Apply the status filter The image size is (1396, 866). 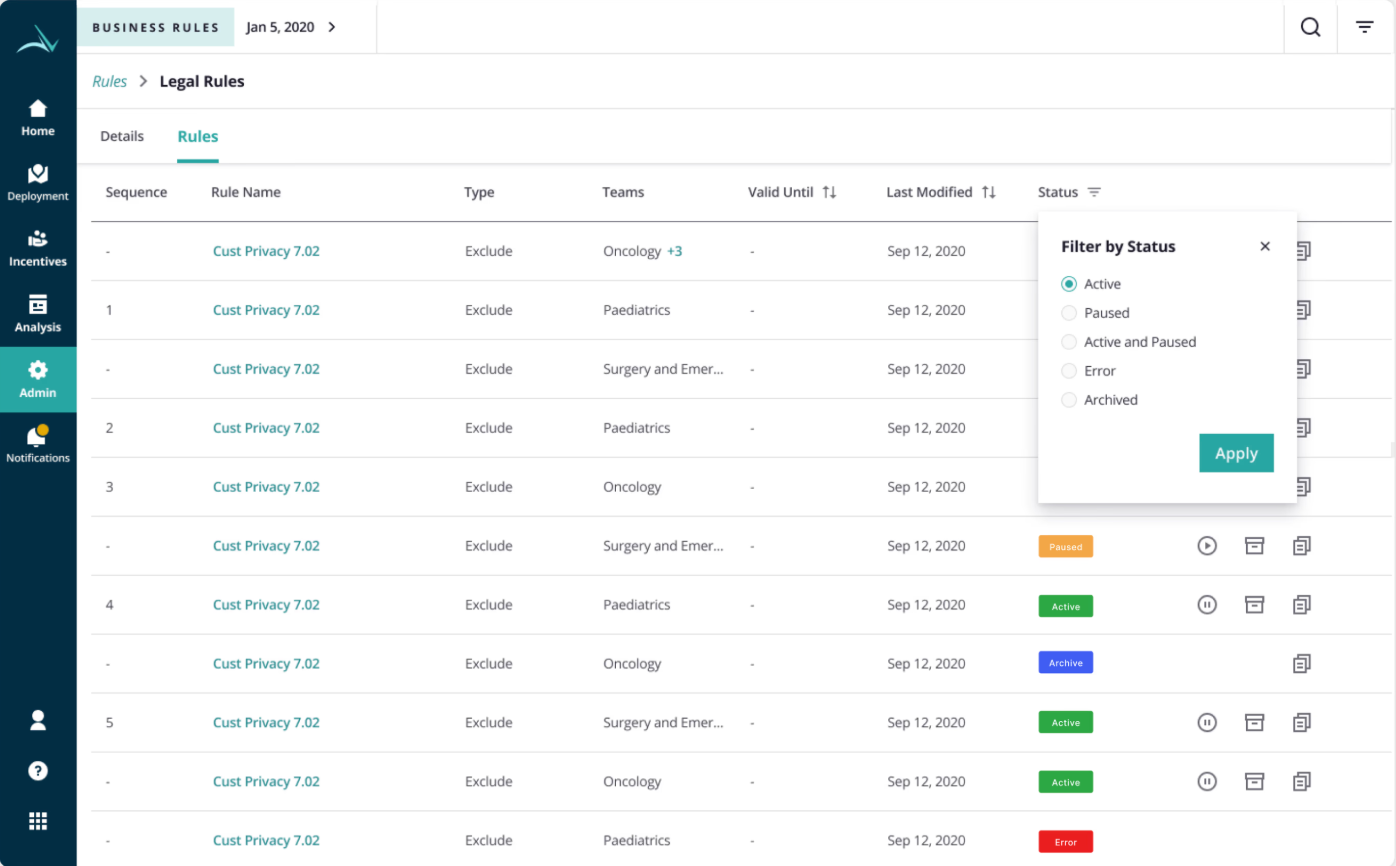click(1236, 453)
